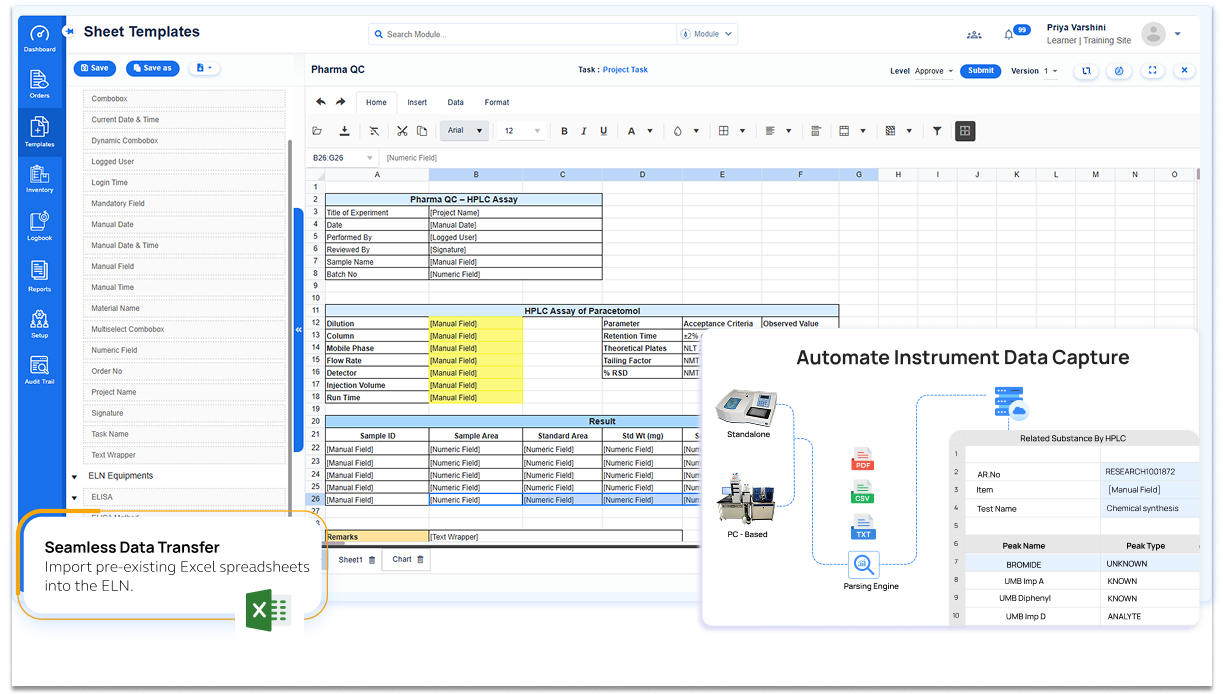Click the Save as button
1223x694 pixels.
pyautogui.click(x=152, y=68)
